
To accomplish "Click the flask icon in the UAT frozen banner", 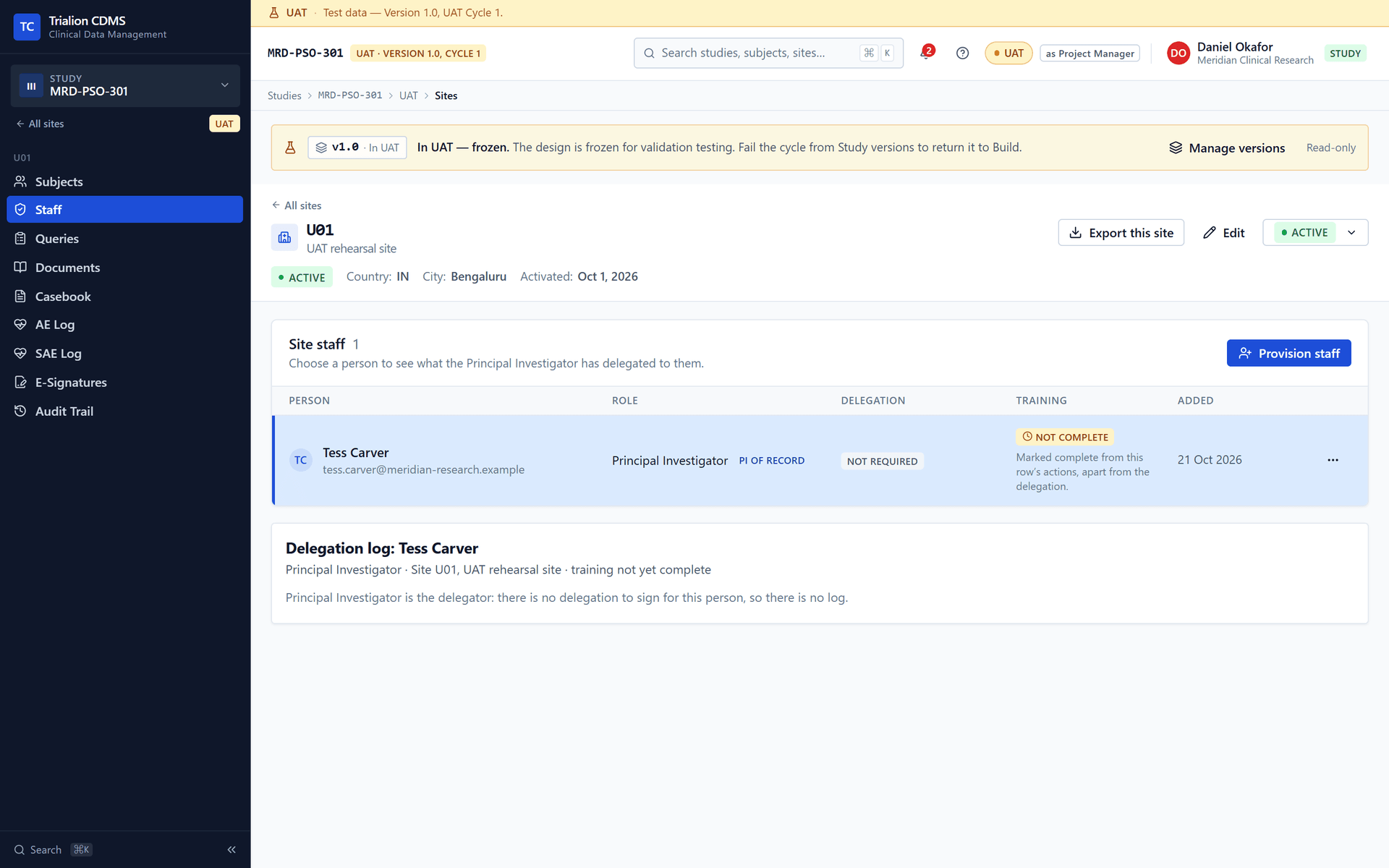I will [290, 148].
